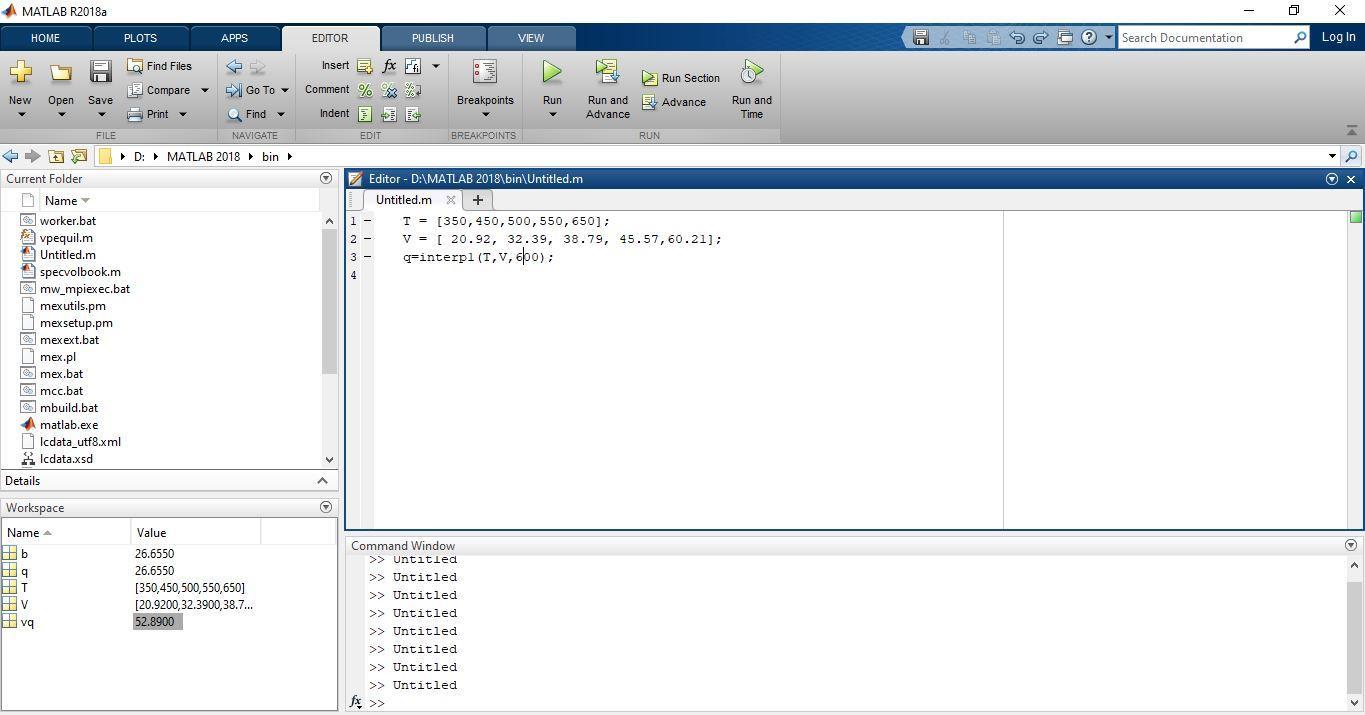Click the Save icon in toolbar
Viewport: 1365px width, 715px height.
pos(100,72)
